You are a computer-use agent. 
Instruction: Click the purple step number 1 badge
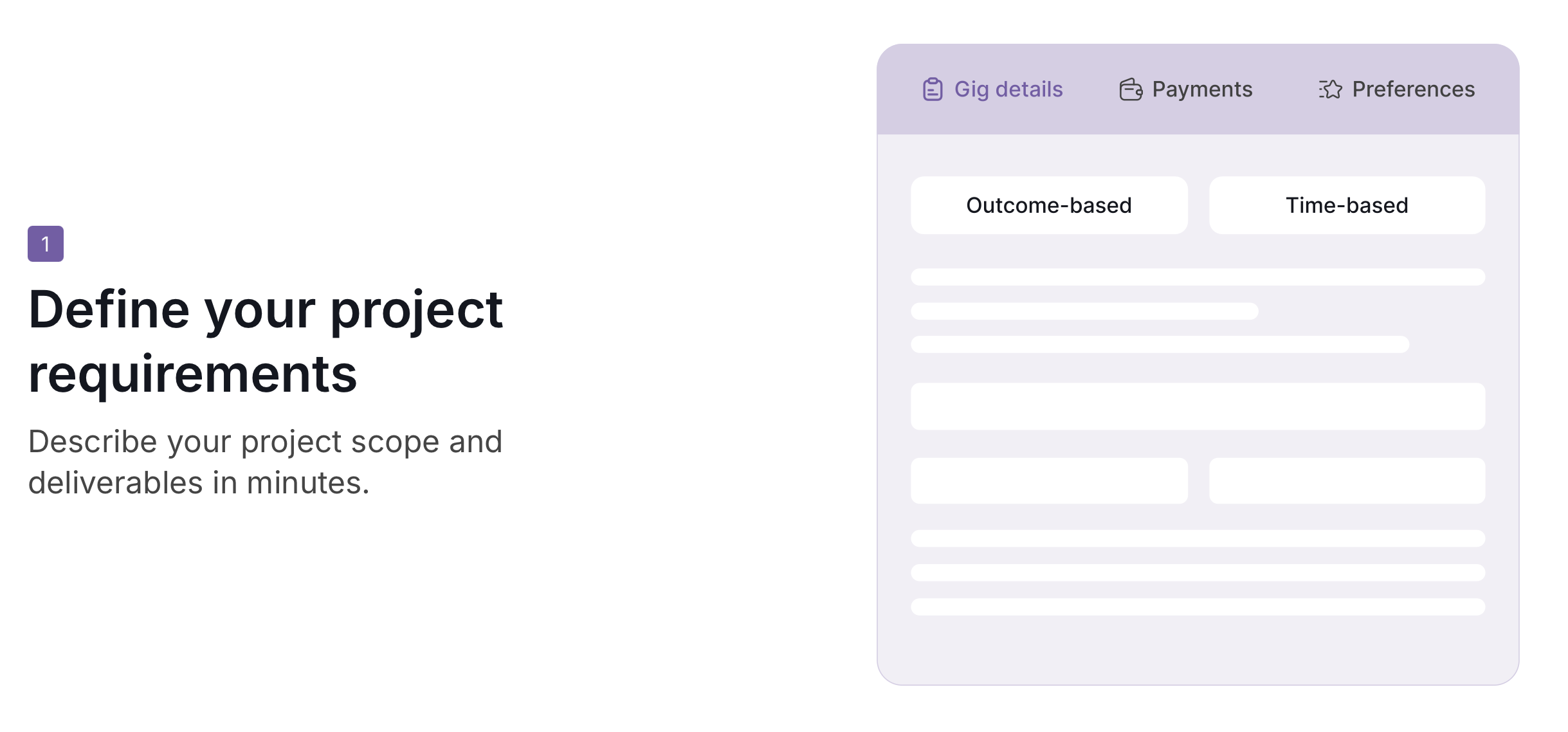coord(46,244)
